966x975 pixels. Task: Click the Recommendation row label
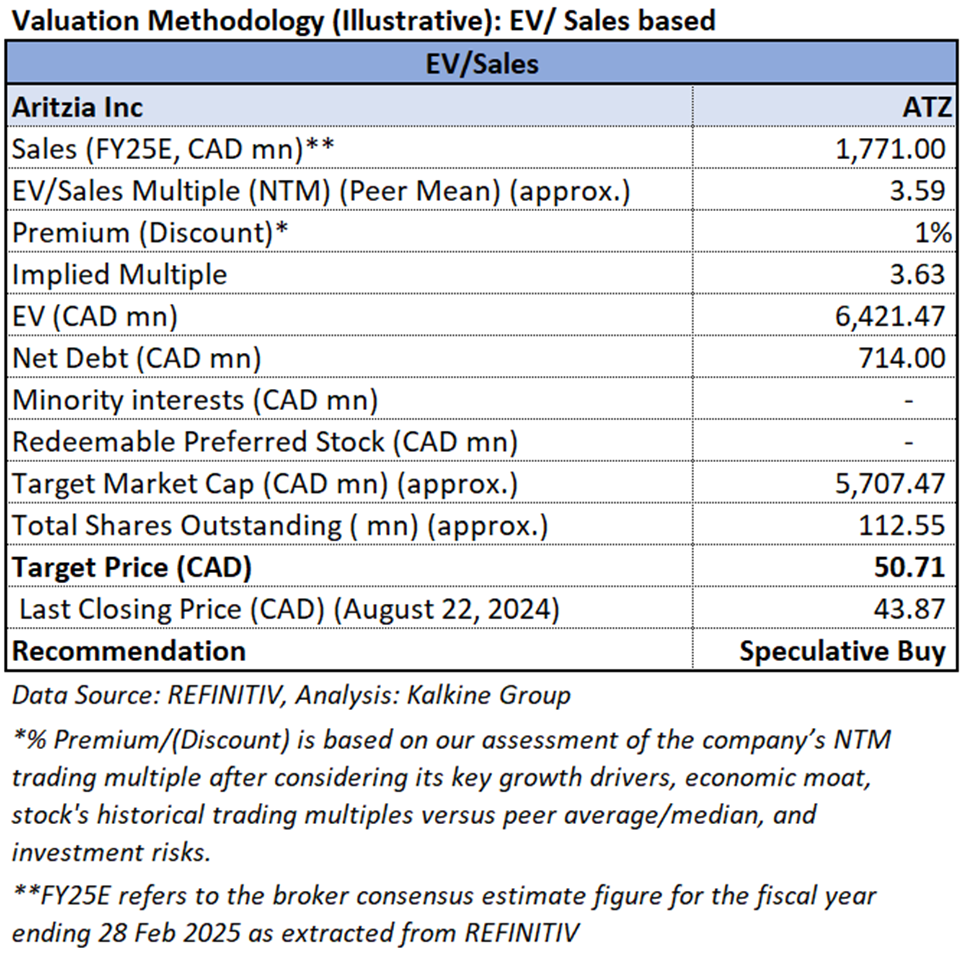[x=128, y=651]
